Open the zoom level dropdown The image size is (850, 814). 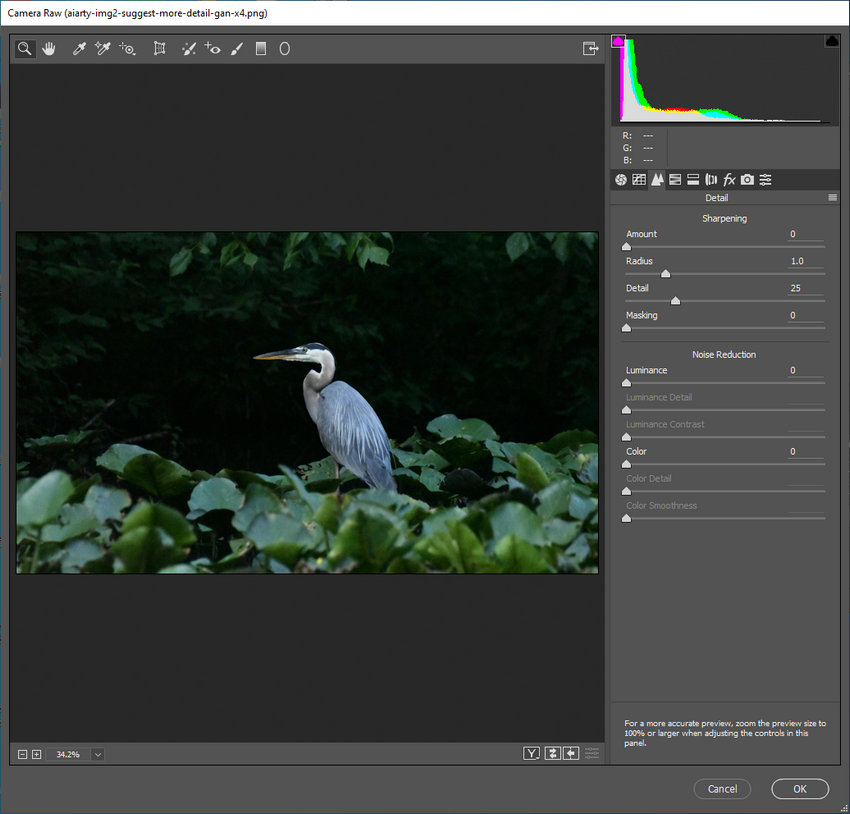pyautogui.click(x=97, y=754)
